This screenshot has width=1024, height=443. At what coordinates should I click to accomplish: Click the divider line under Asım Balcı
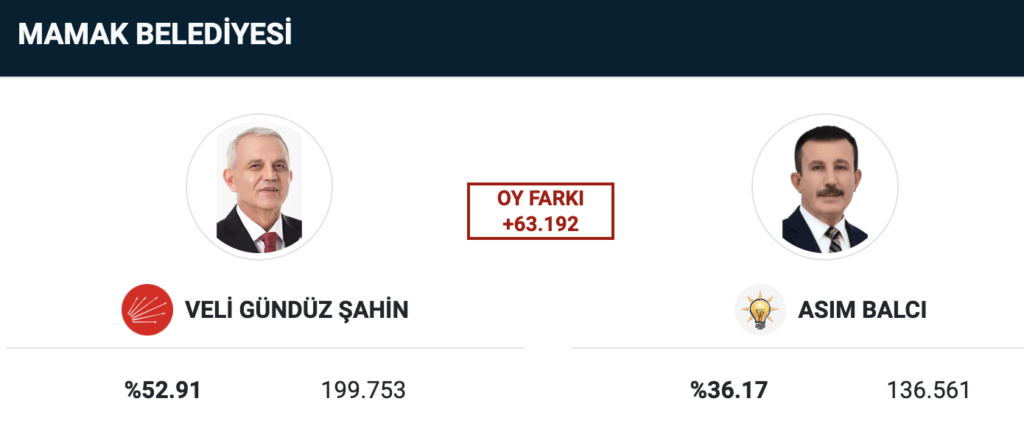click(797, 348)
